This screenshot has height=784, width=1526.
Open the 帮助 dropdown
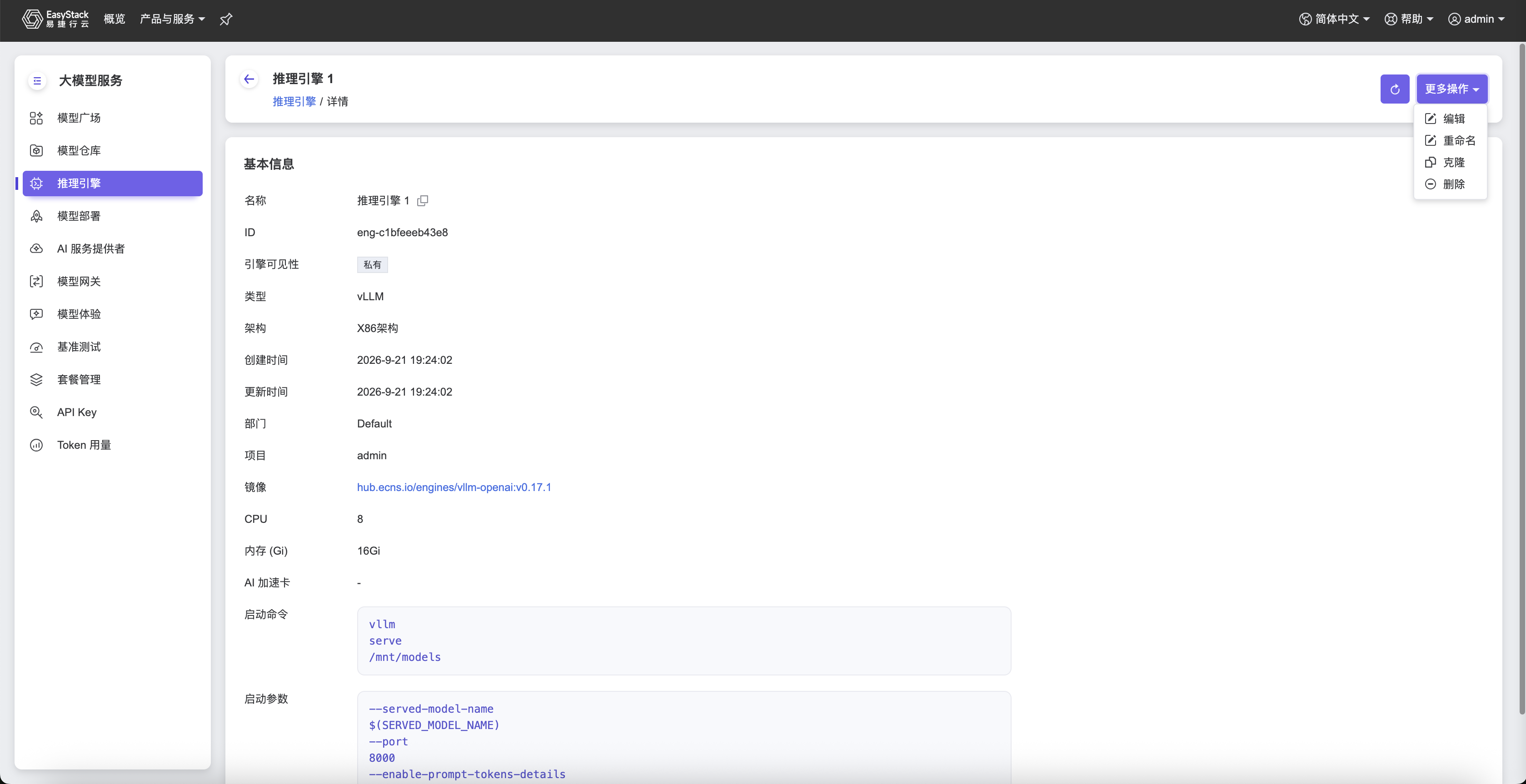[1409, 19]
